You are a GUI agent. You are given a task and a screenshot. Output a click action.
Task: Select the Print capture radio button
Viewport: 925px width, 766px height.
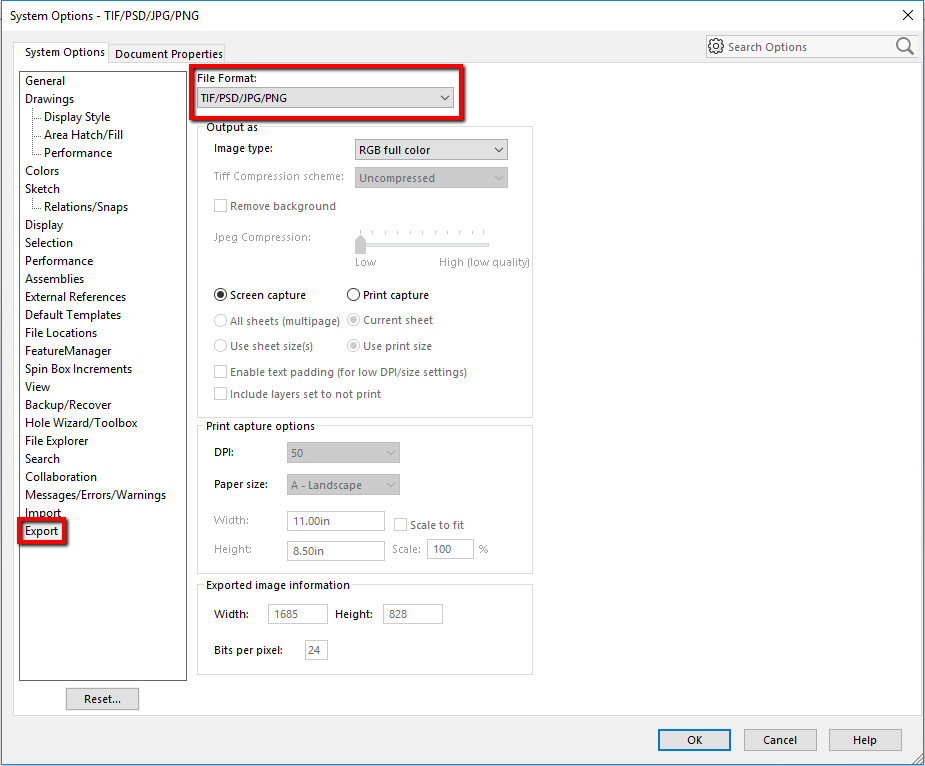(353, 294)
